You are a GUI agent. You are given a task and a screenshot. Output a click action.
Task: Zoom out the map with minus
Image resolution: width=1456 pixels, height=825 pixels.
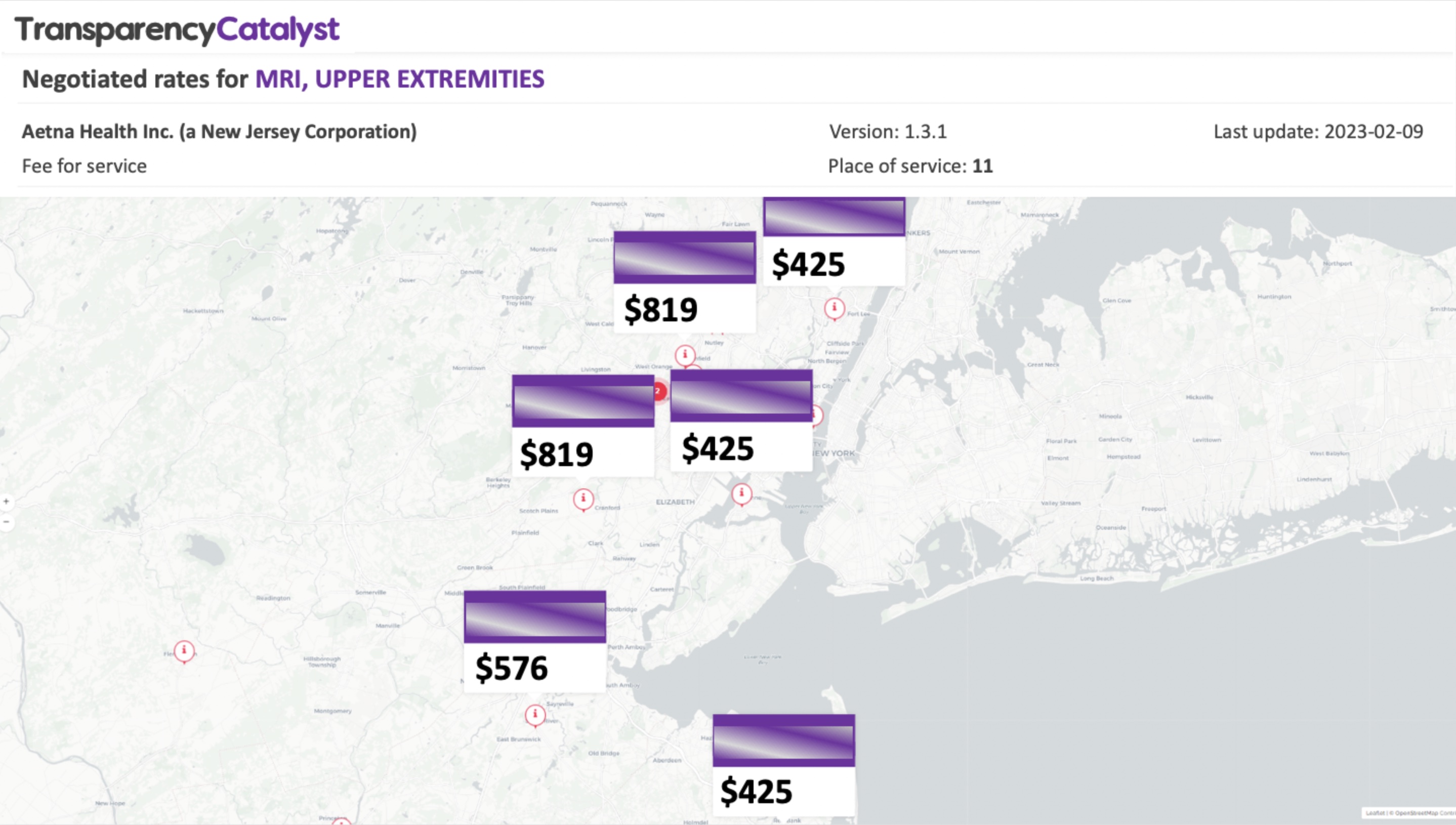point(6,522)
